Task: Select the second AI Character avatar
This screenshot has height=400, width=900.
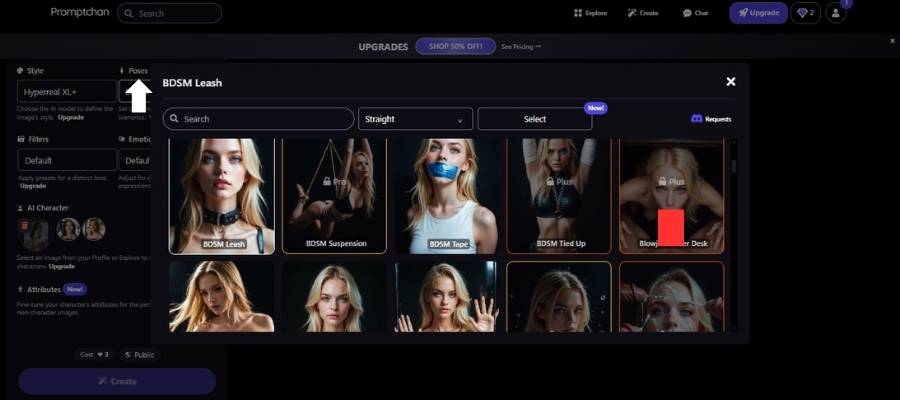Action: click(68, 229)
